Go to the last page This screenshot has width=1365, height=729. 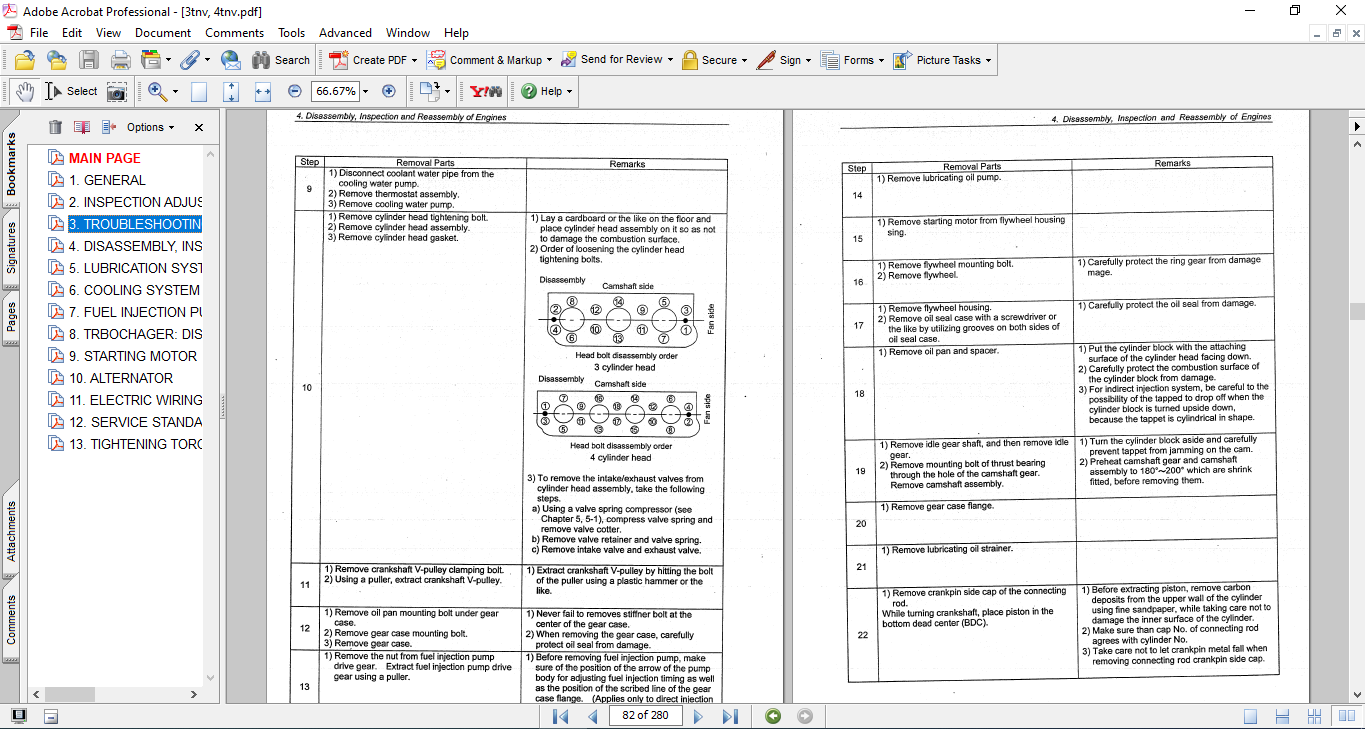click(x=730, y=716)
